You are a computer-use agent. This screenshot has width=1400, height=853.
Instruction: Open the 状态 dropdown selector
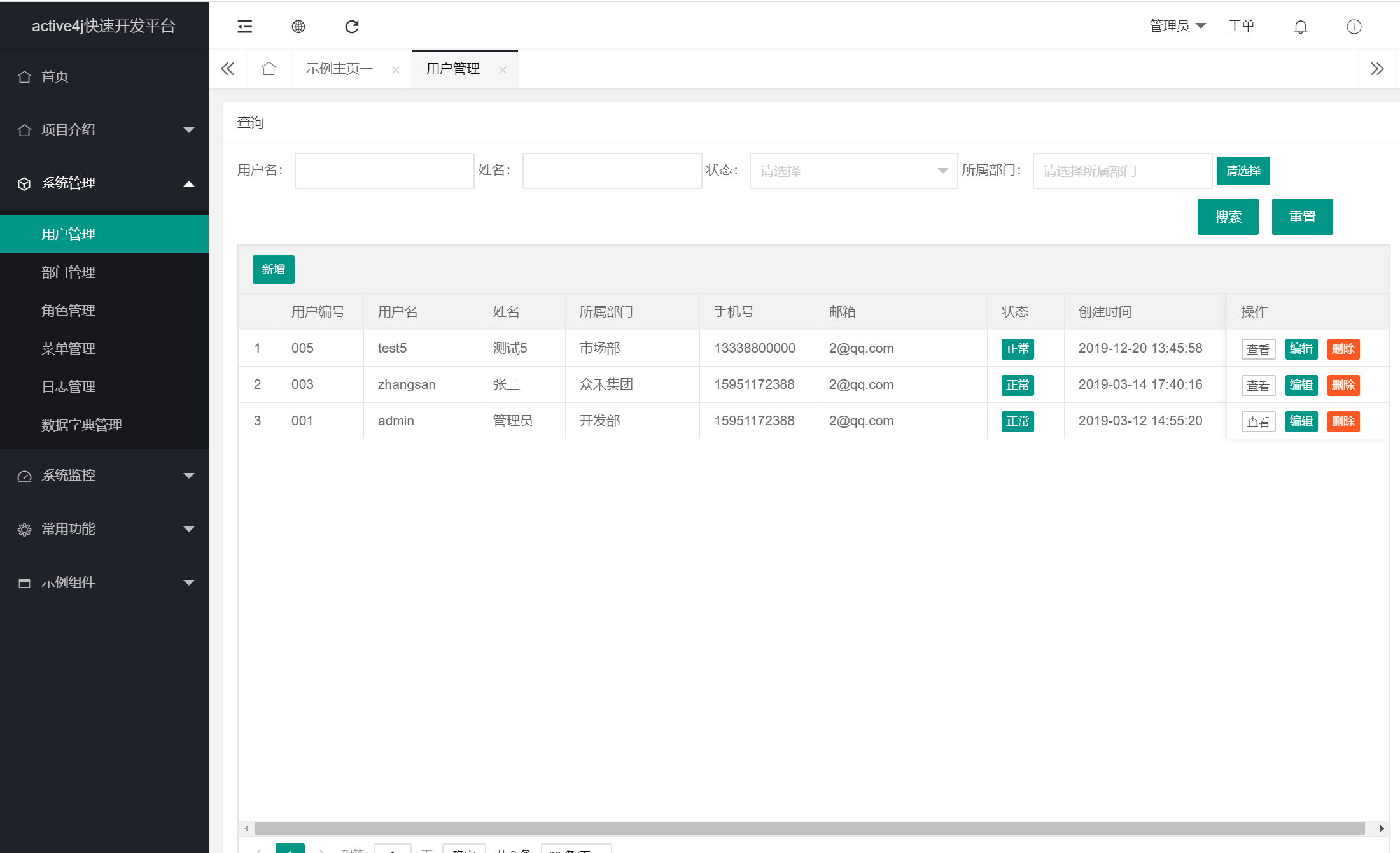click(853, 171)
